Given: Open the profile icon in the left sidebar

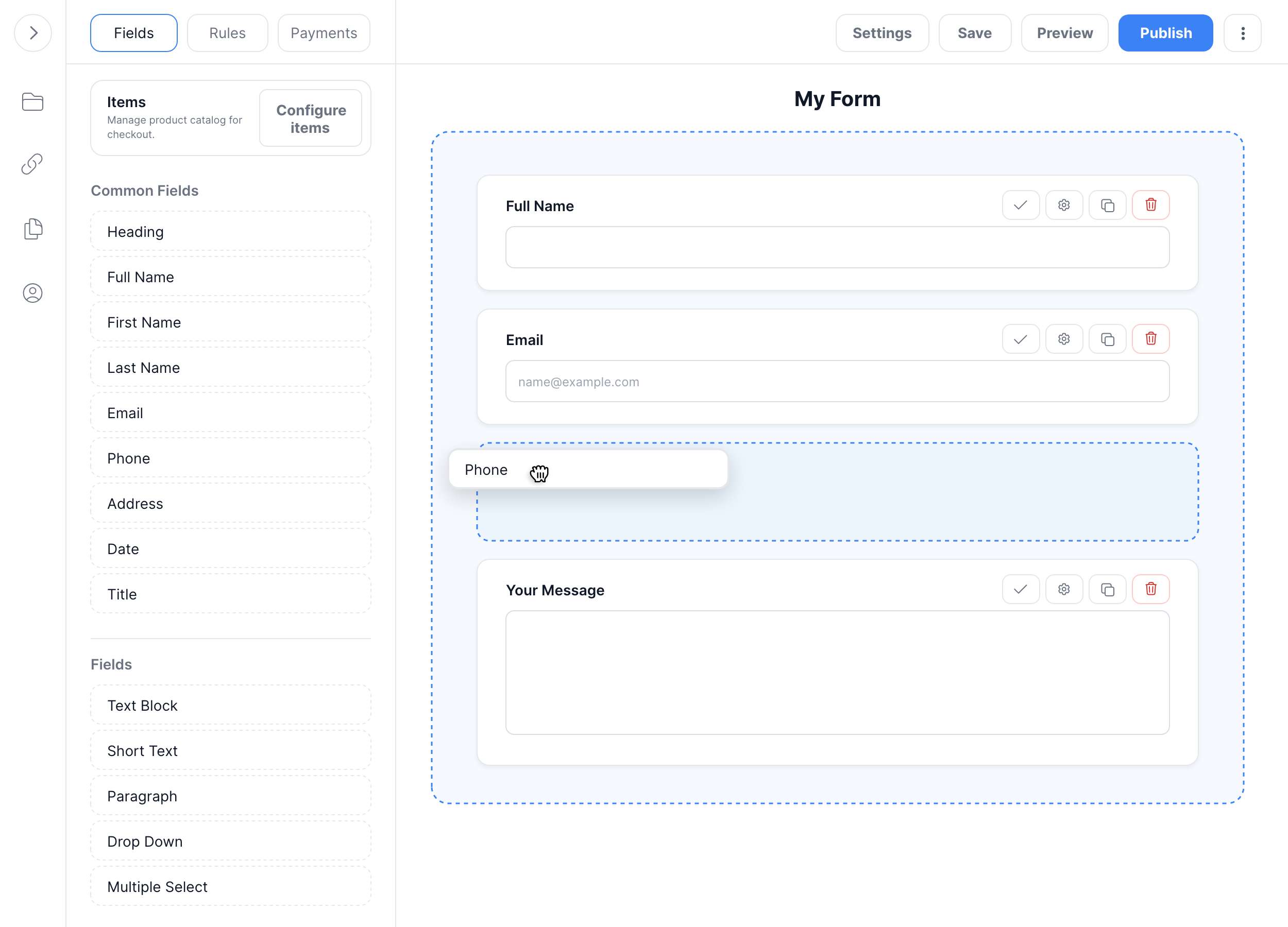Looking at the screenshot, I should coord(32,294).
